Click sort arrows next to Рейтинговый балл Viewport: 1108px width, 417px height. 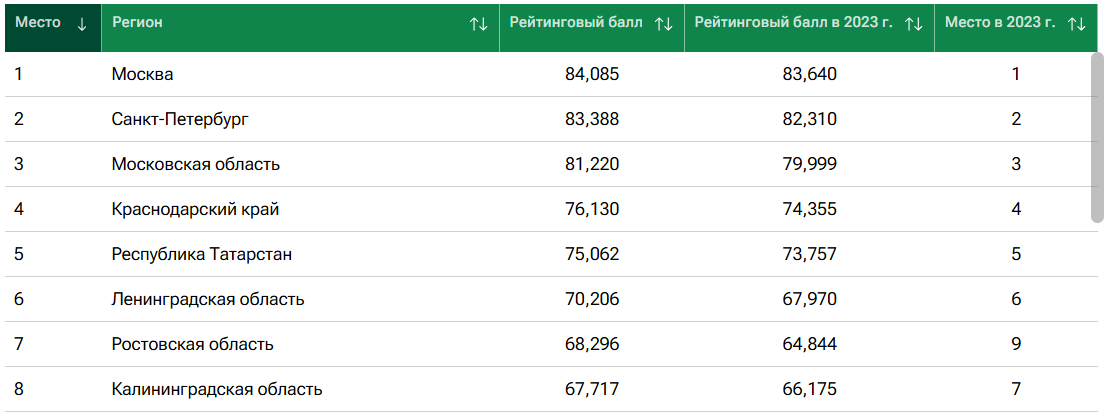pos(663,24)
